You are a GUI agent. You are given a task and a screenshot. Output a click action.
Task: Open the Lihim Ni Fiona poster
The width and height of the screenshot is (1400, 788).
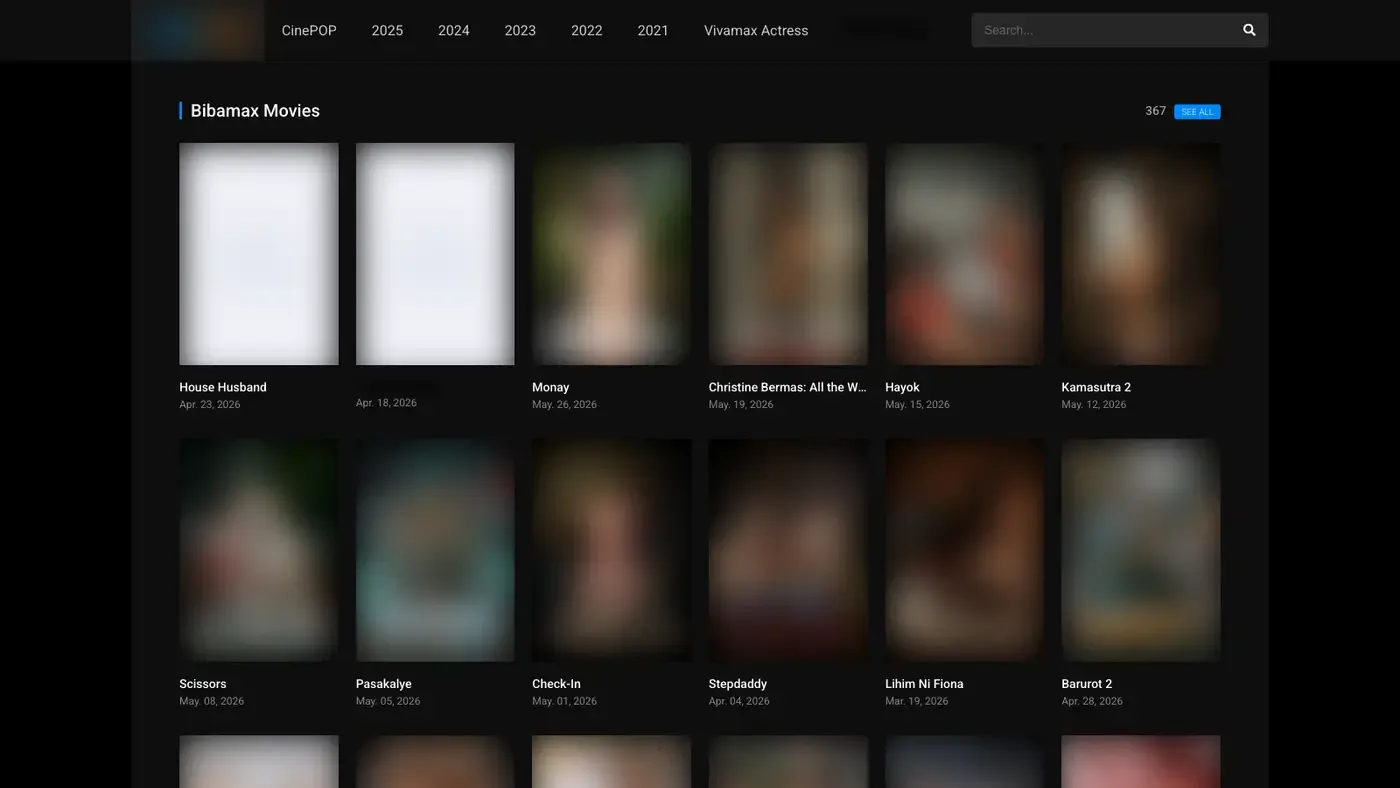pyautogui.click(x=964, y=550)
